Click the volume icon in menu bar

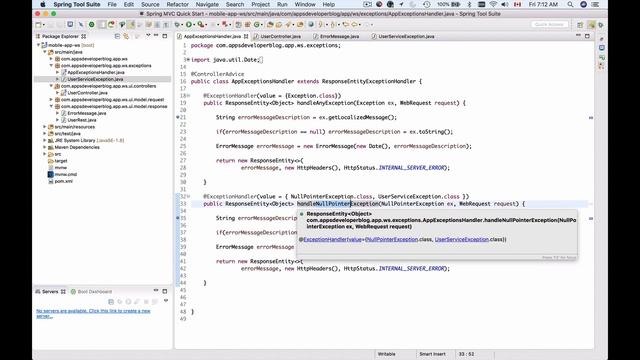pyautogui.click(x=504, y=4)
